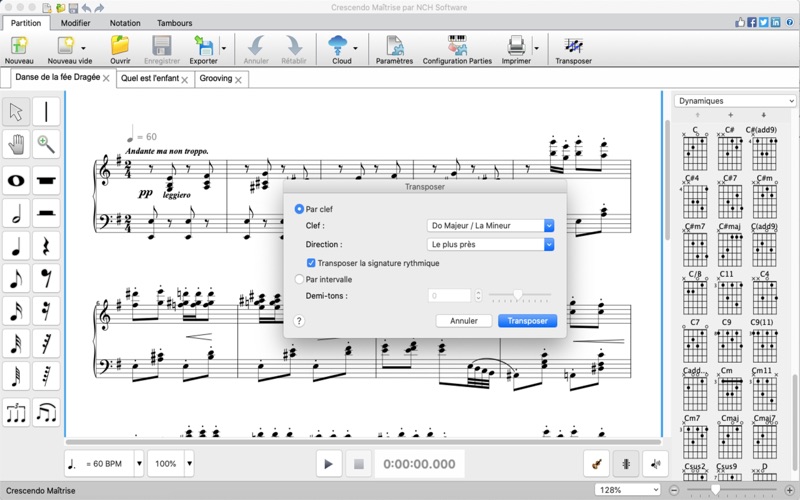Click the zoom out minus button
Viewport: 800px width, 500px height.
pos(673,490)
